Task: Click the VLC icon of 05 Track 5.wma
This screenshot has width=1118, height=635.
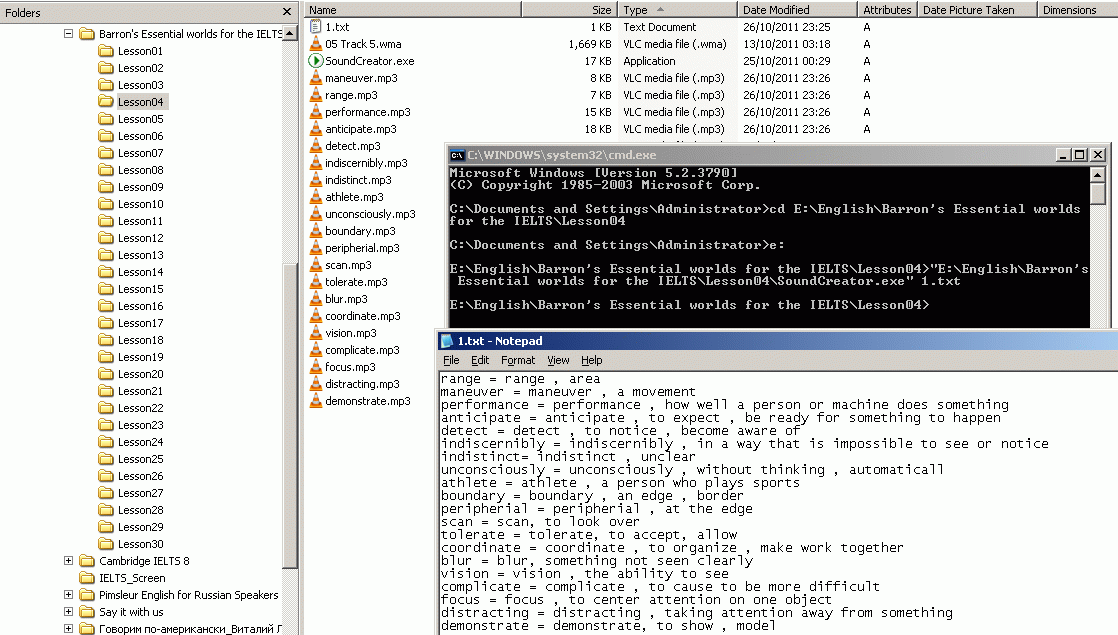Action: pos(315,44)
